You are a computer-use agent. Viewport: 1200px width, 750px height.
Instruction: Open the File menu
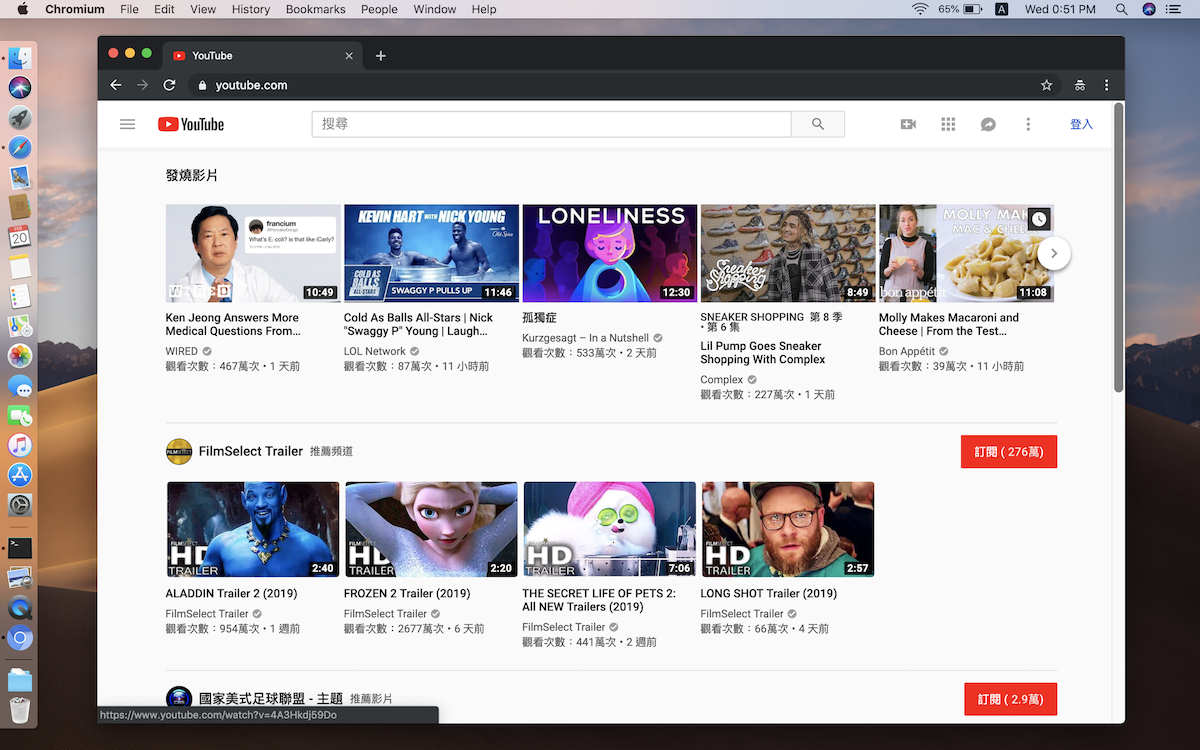pos(129,9)
